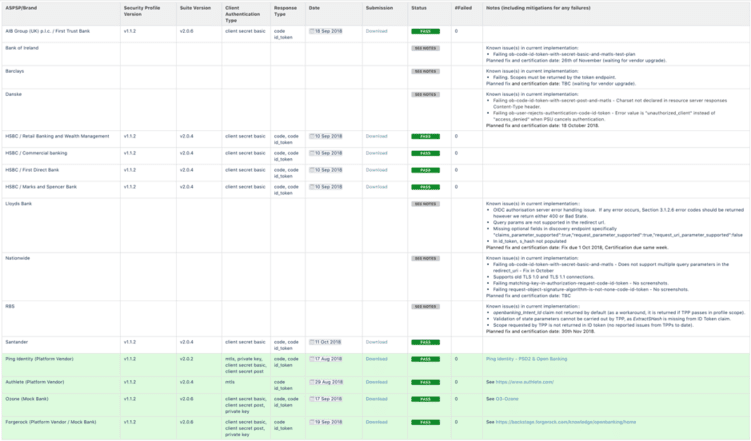
Task: Click the calendar icon in the Ozone row
Action: (x=312, y=399)
